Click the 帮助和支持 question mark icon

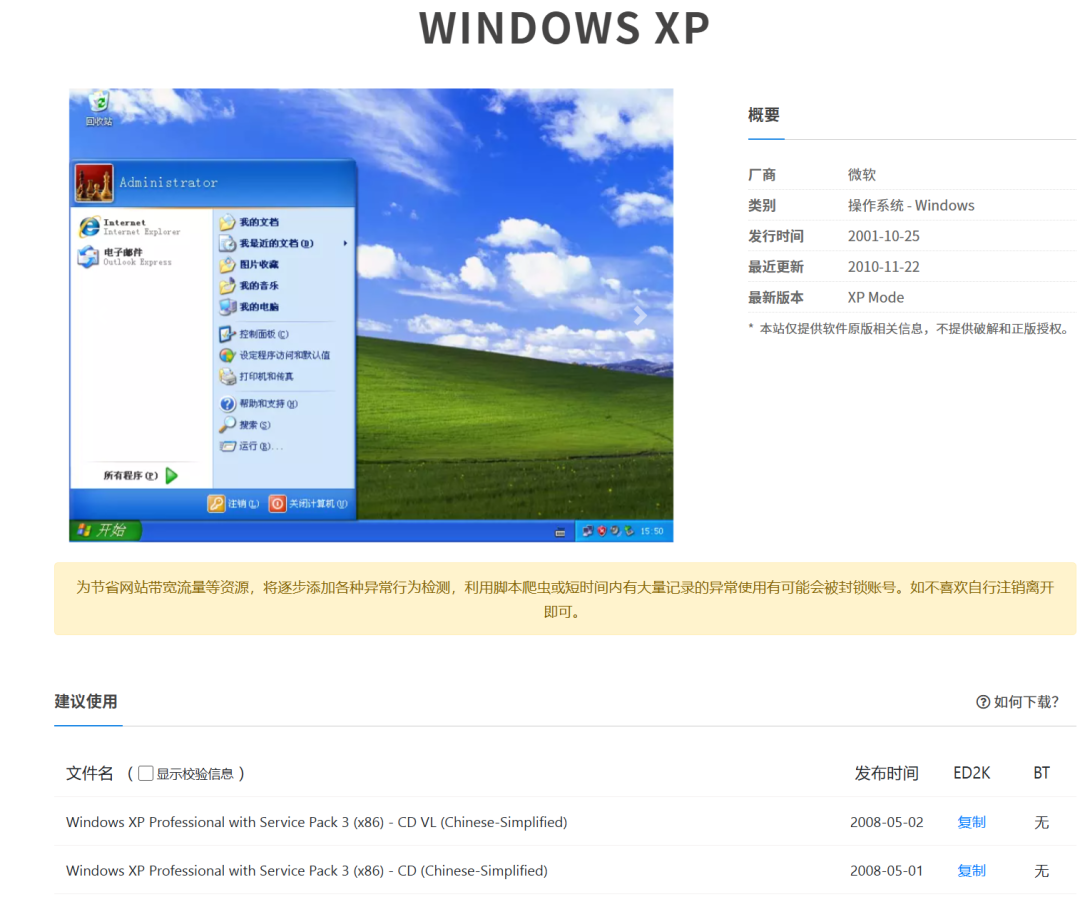tap(227, 404)
